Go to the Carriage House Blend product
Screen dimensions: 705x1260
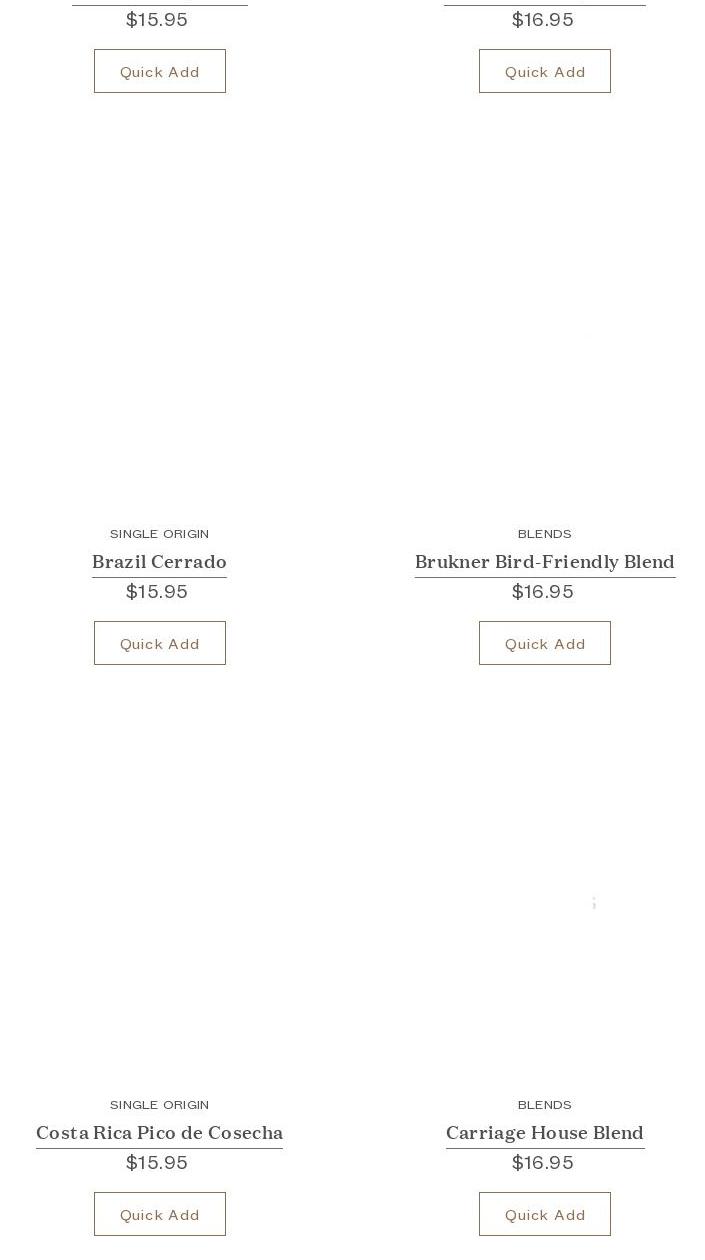pyautogui.click(x=545, y=1133)
